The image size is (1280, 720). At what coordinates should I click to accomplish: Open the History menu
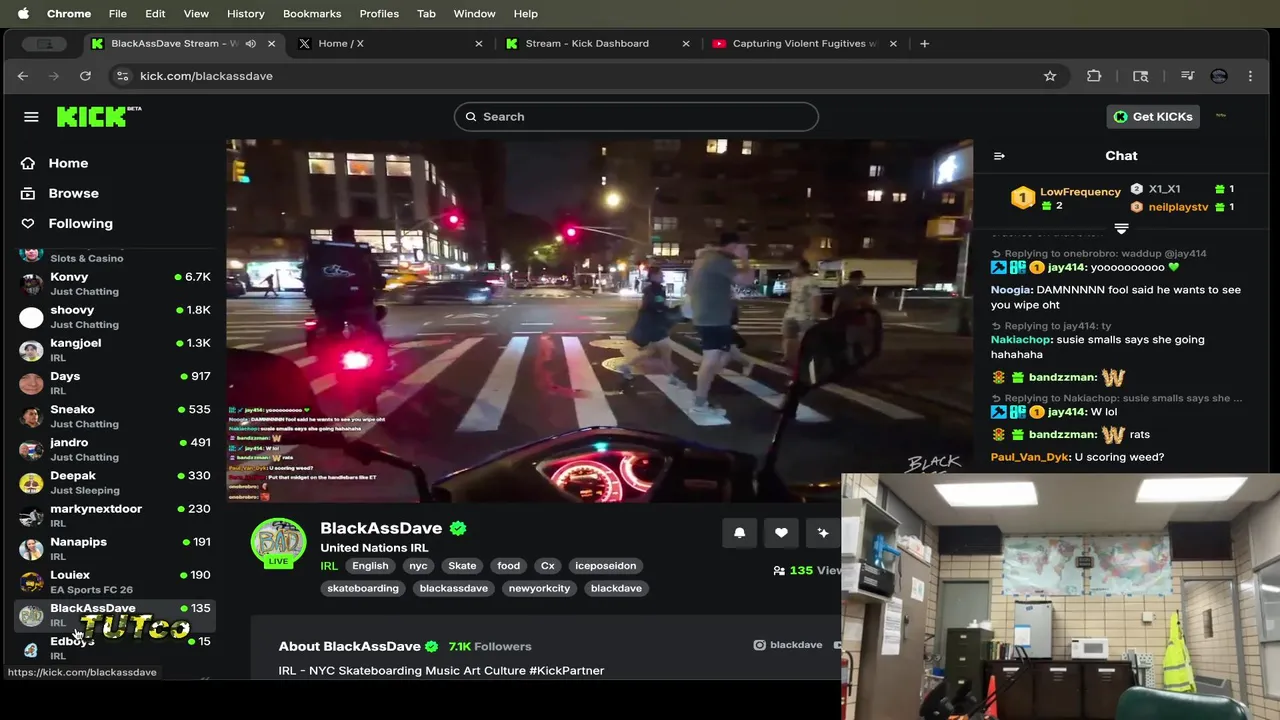click(x=245, y=13)
